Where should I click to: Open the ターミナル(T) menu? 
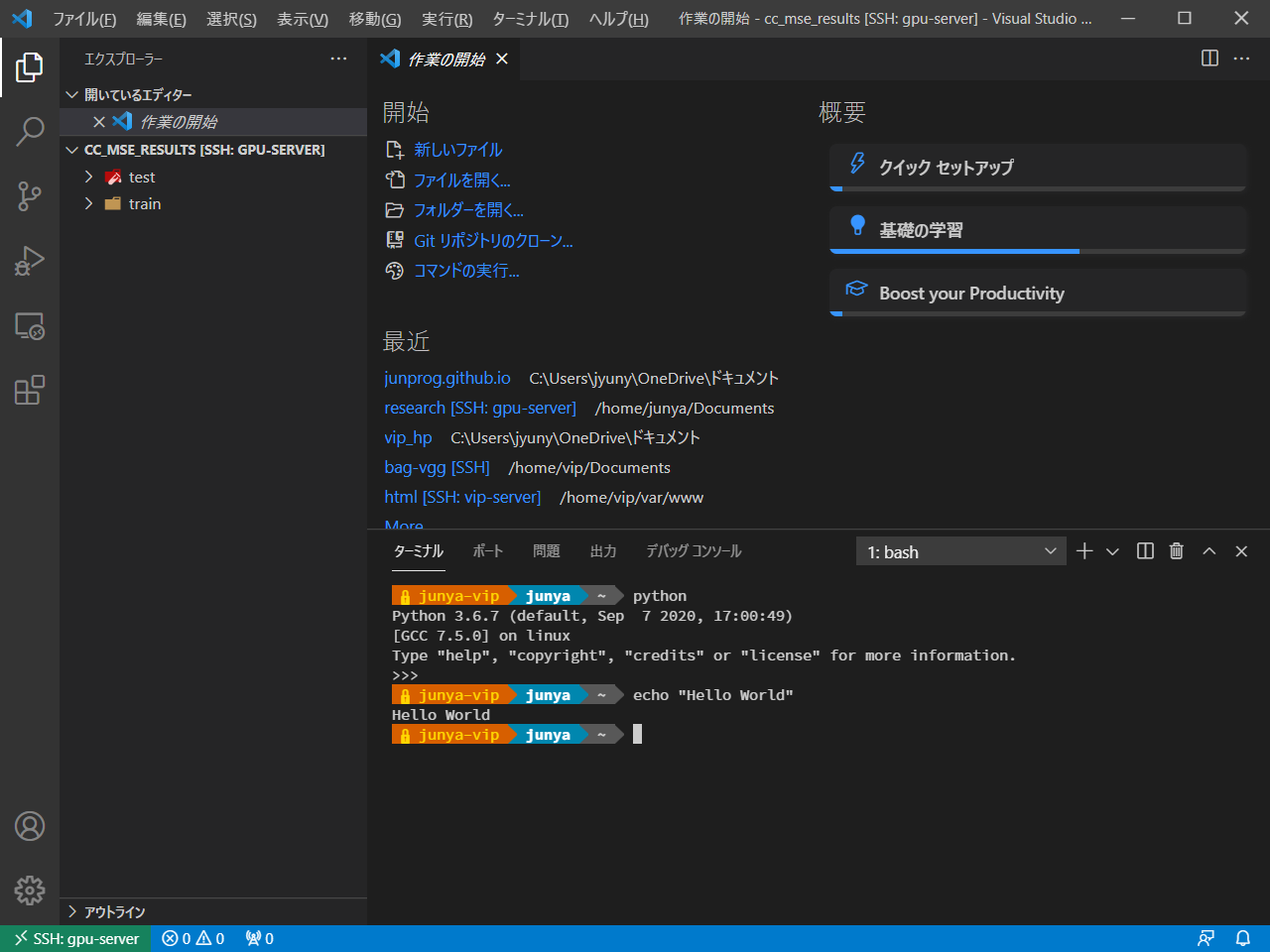click(530, 19)
